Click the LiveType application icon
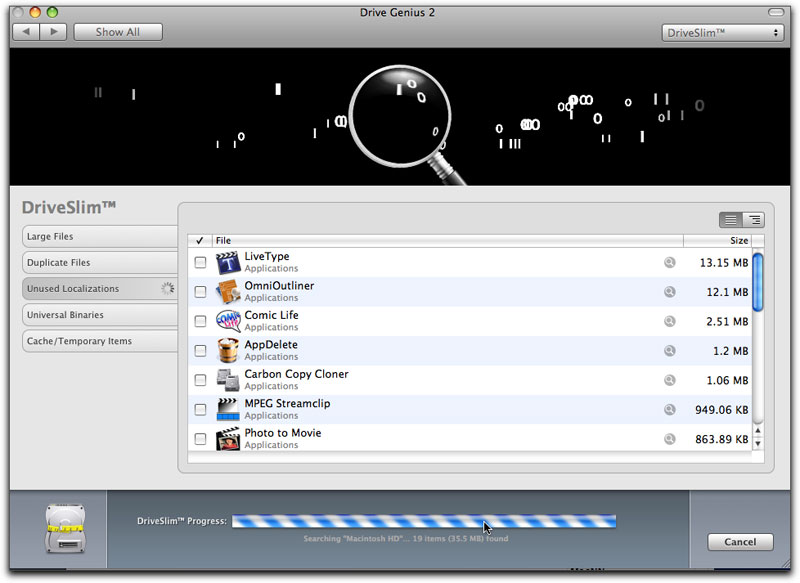 (x=228, y=262)
